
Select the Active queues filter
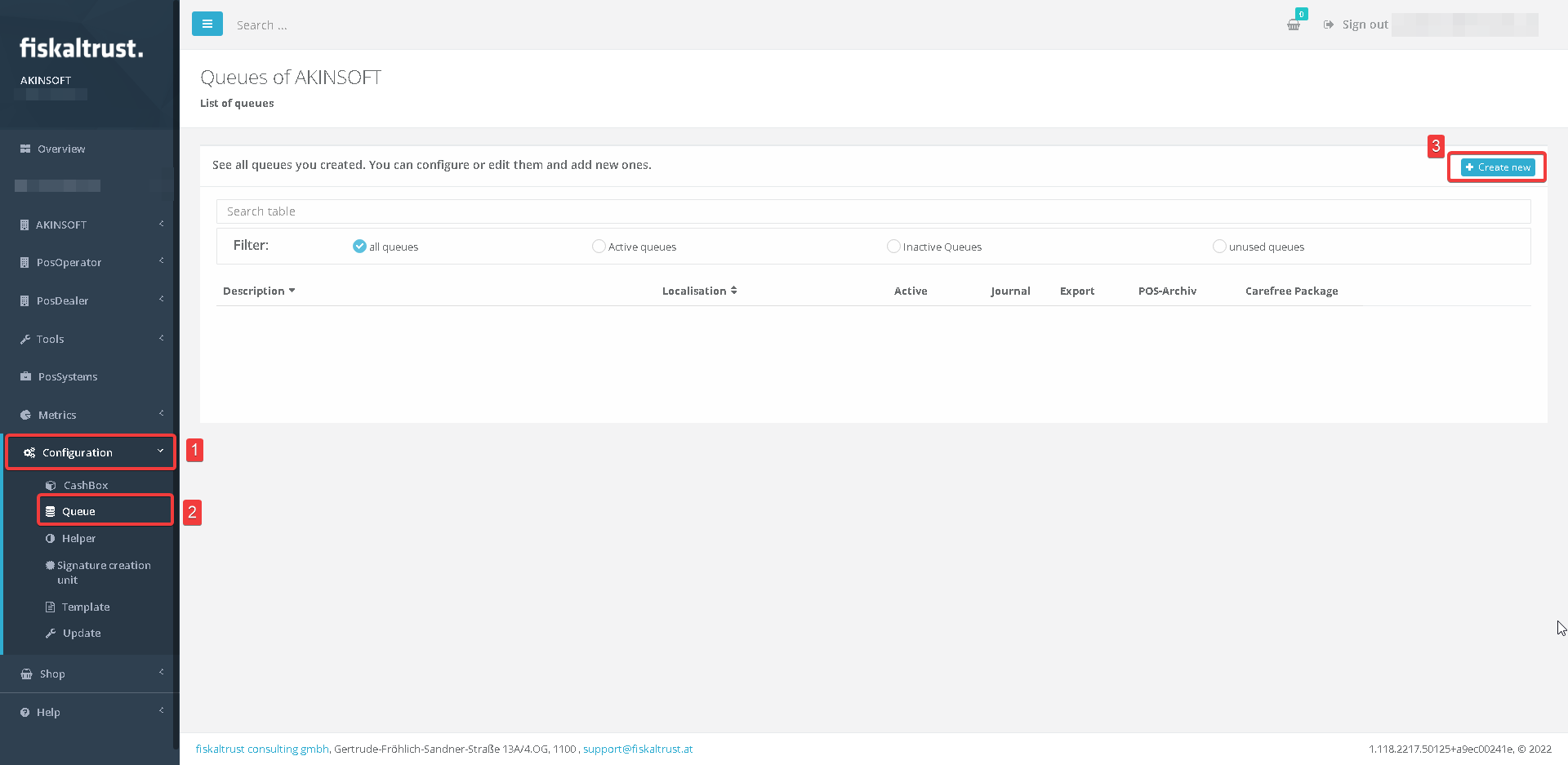pyautogui.click(x=599, y=247)
